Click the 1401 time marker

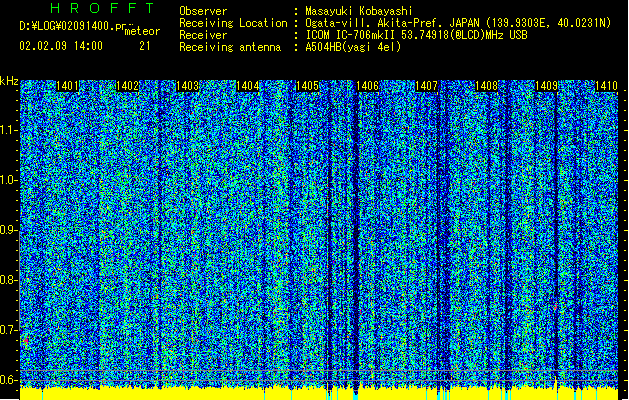click(x=67, y=86)
